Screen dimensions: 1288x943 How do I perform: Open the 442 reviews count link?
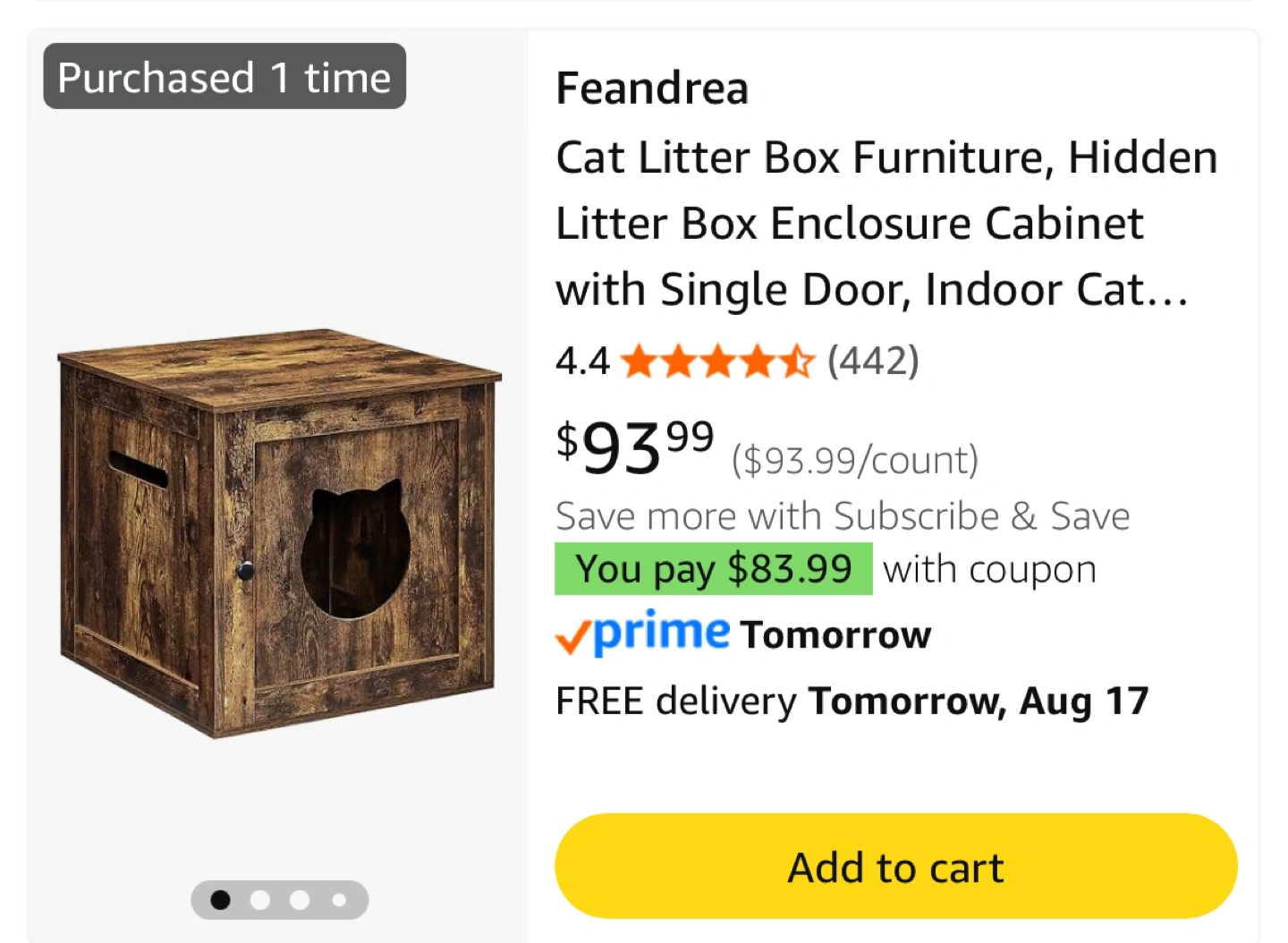pyautogui.click(x=873, y=361)
